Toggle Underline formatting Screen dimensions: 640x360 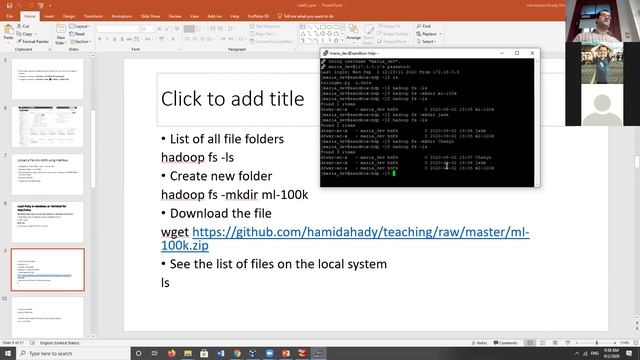[x=114, y=39]
